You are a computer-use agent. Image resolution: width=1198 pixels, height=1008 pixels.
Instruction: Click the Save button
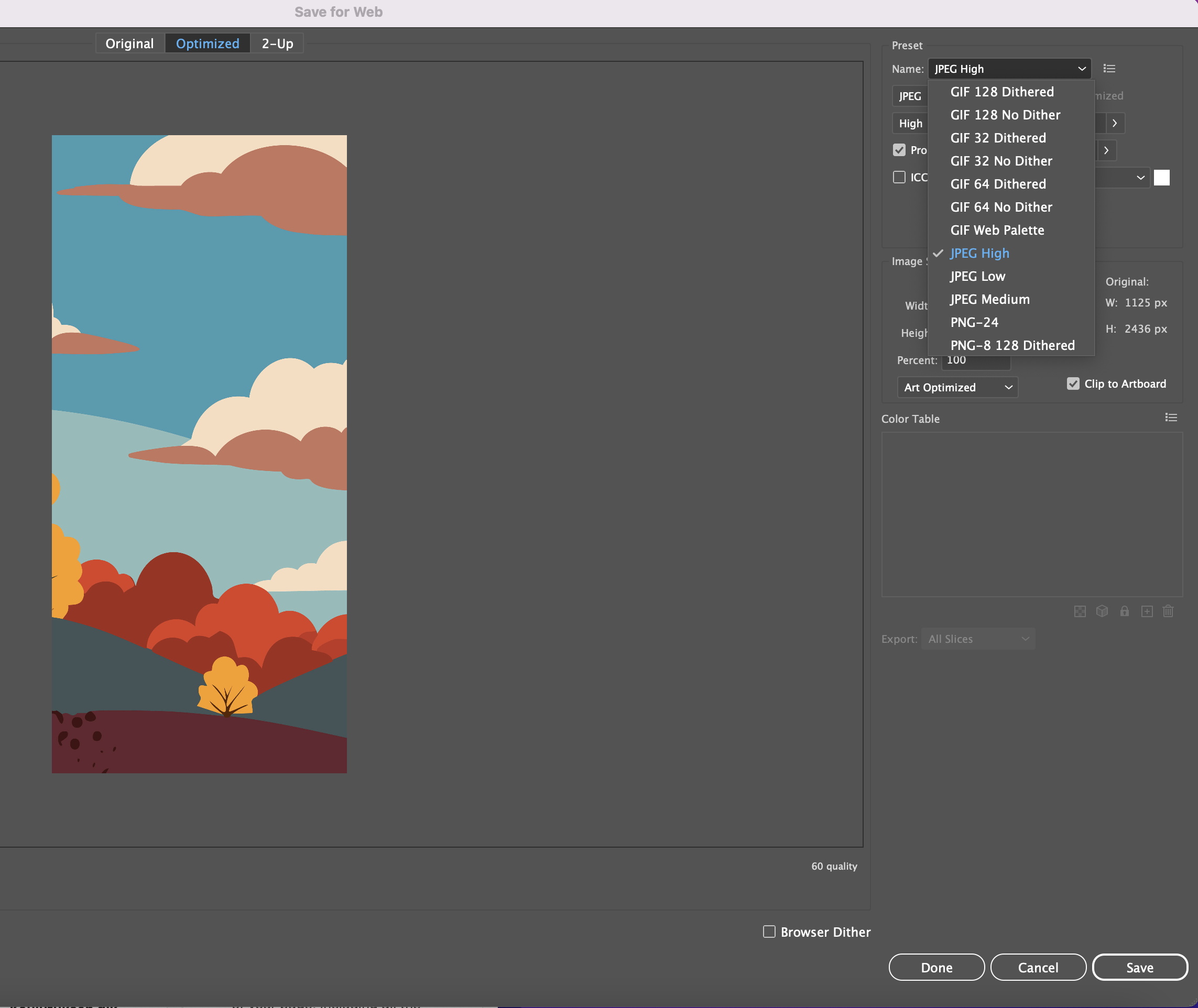pyautogui.click(x=1139, y=968)
